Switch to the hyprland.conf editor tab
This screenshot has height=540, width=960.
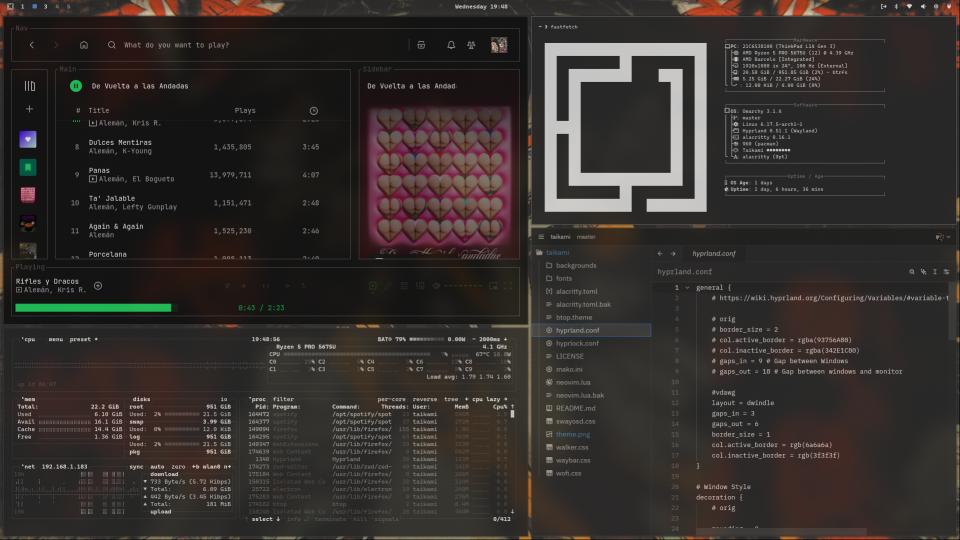[713, 254]
